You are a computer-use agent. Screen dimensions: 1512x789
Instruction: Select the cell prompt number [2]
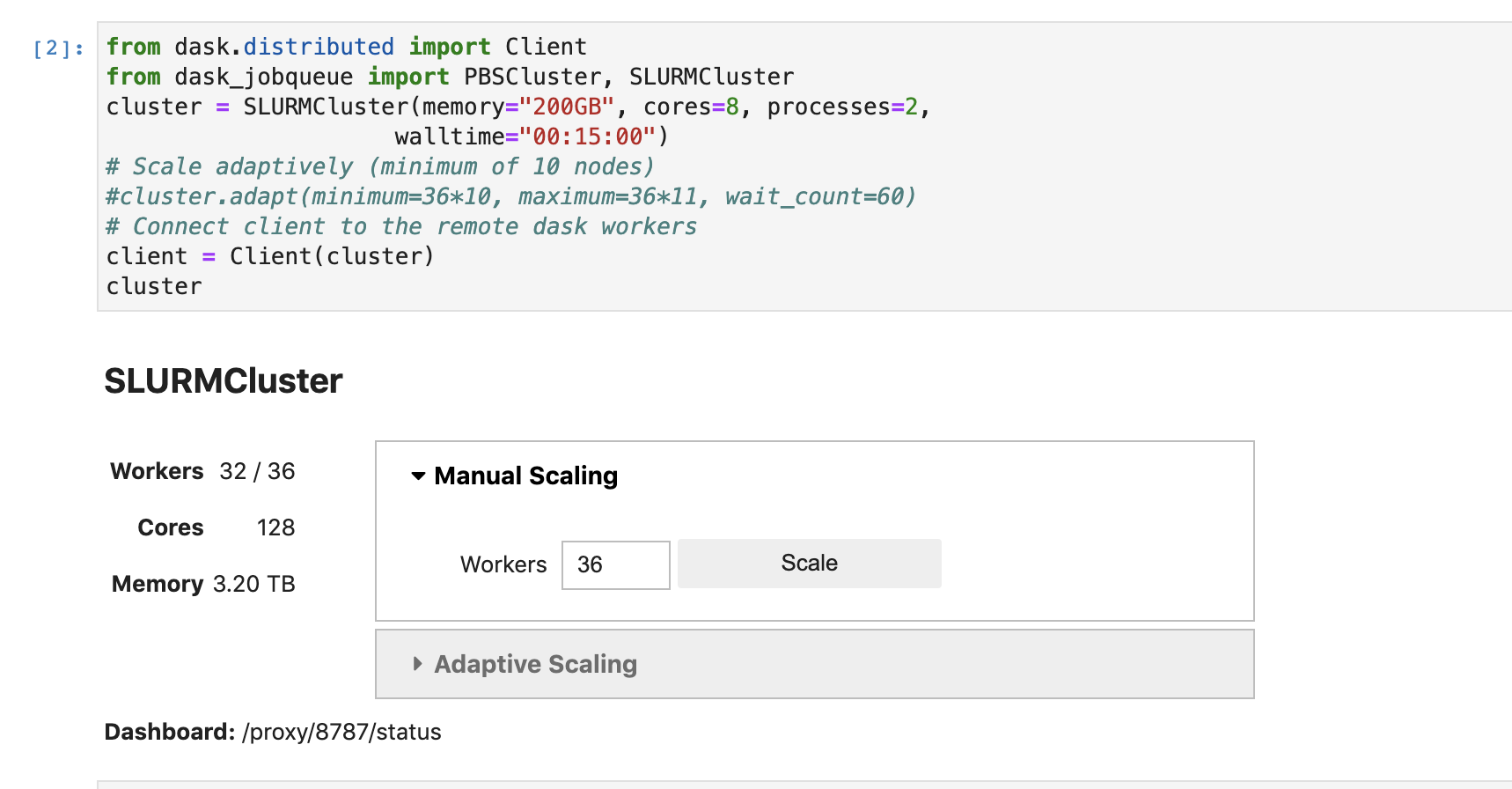point(58,48)
